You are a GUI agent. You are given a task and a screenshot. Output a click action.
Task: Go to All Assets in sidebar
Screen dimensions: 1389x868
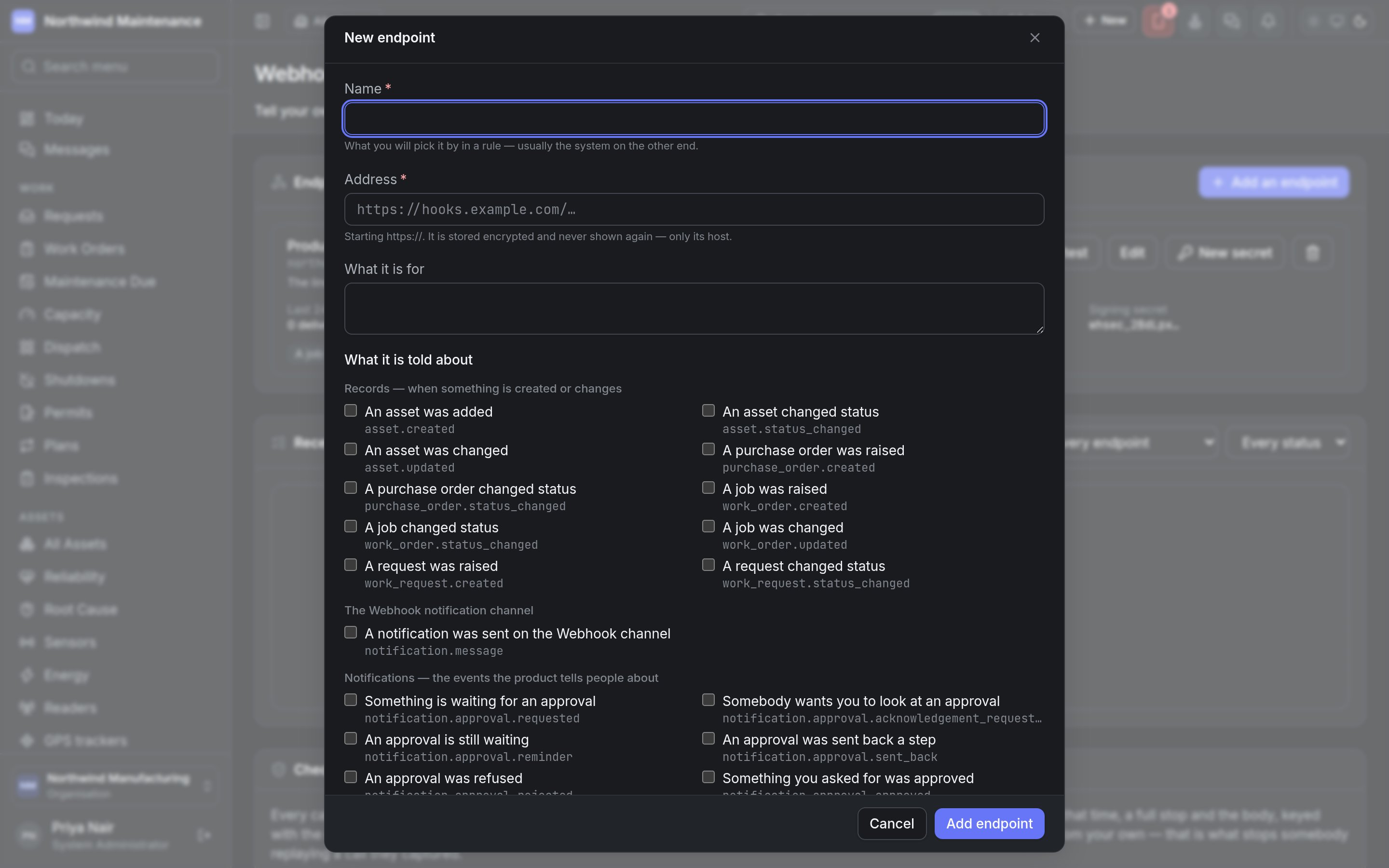(75, 544)
